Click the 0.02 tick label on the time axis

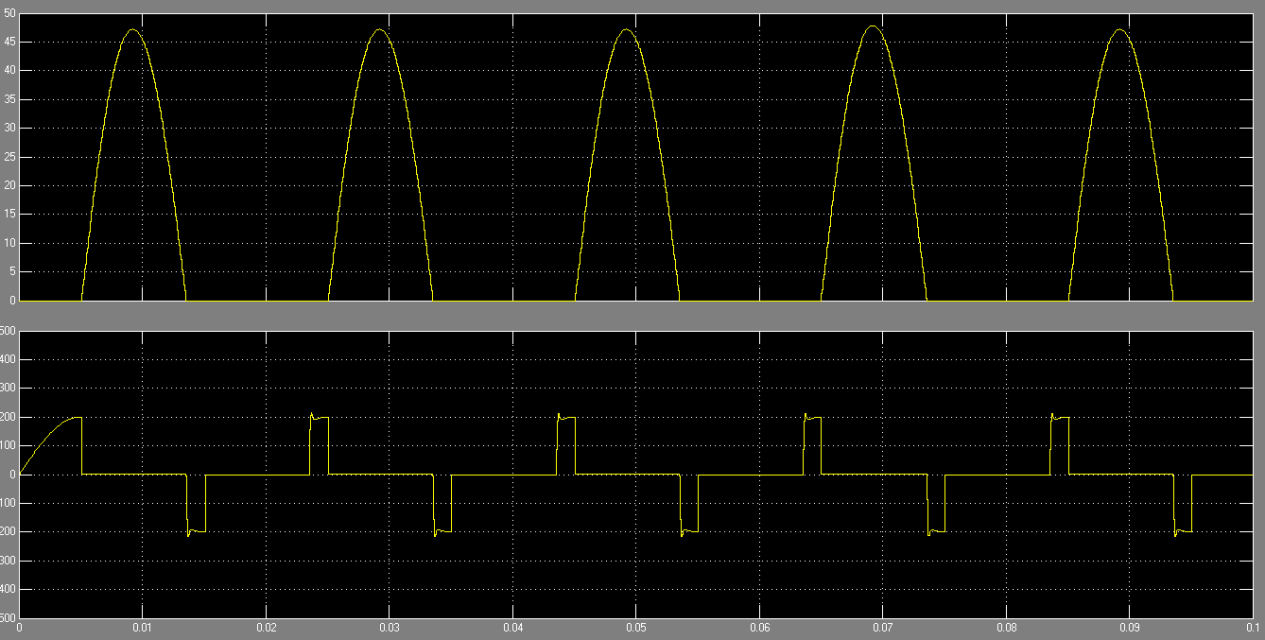pyautogui.click(x=266, y=629)
